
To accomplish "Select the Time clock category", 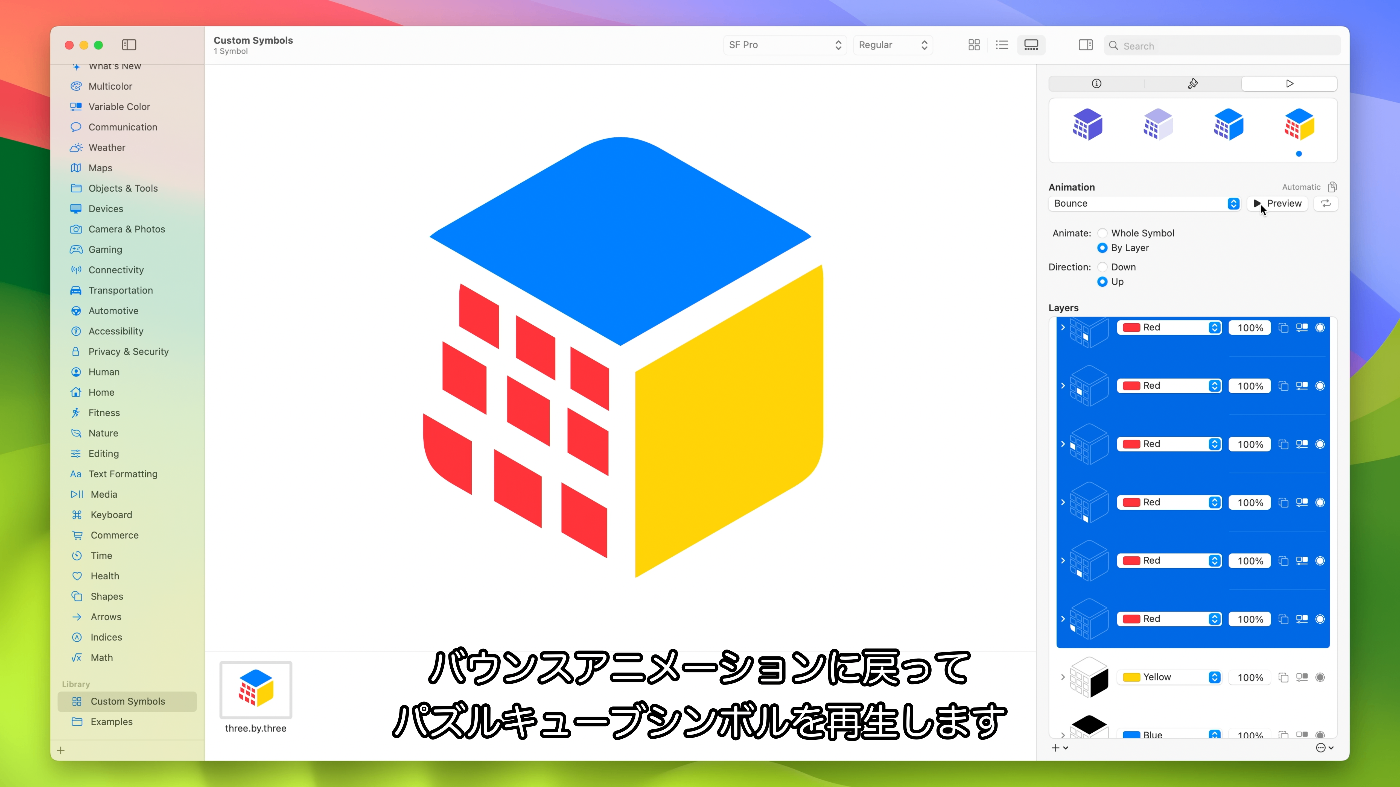I will click(x=101, y=556).
